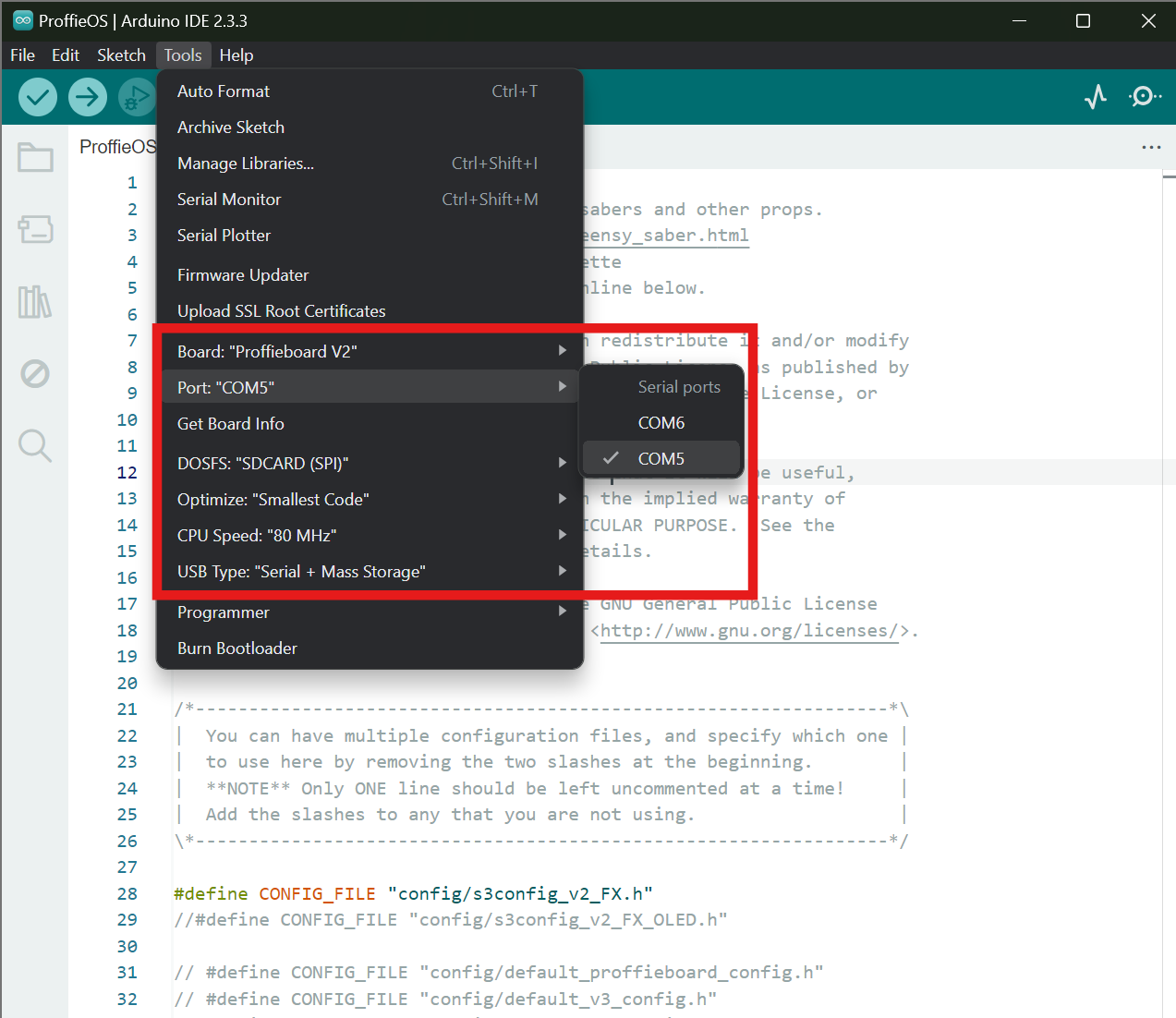
Task: Open the Serial Monitor magnifier icon
Action: click(x=1145, y=96)
